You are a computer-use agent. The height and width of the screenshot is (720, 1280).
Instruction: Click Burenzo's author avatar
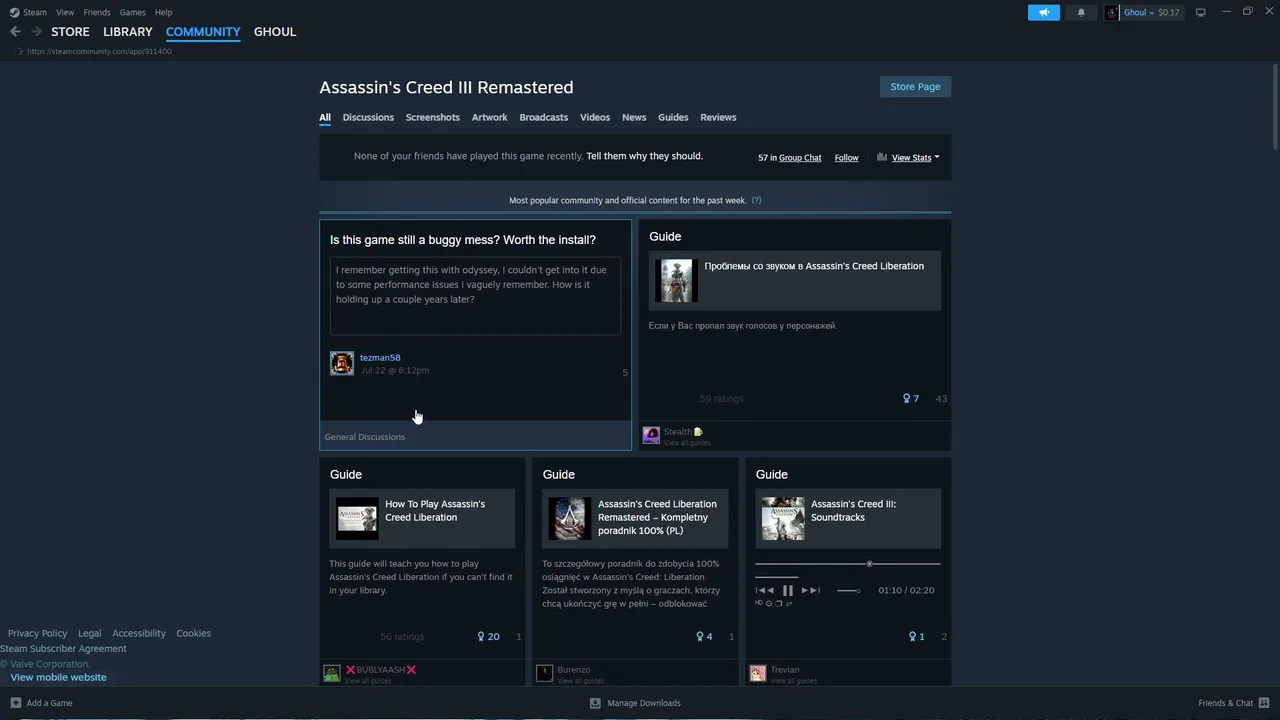544,673
